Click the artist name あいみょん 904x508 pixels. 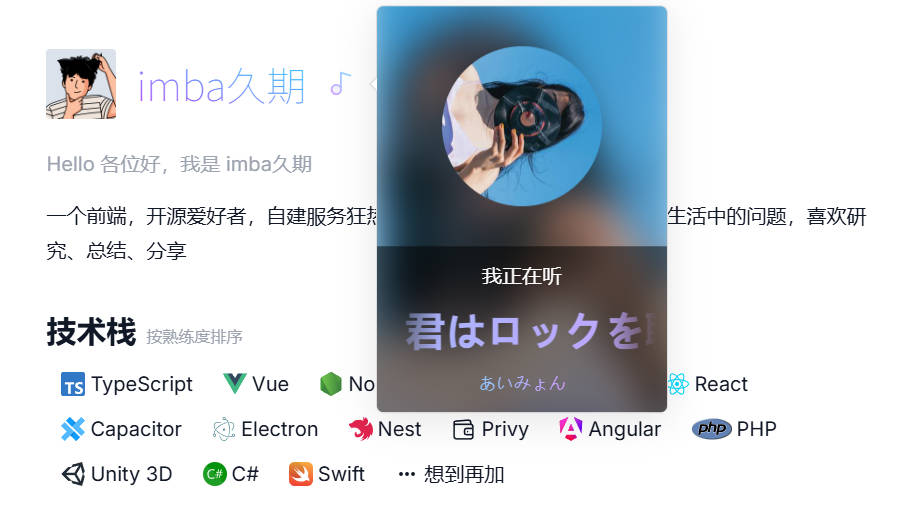[522, 383]
